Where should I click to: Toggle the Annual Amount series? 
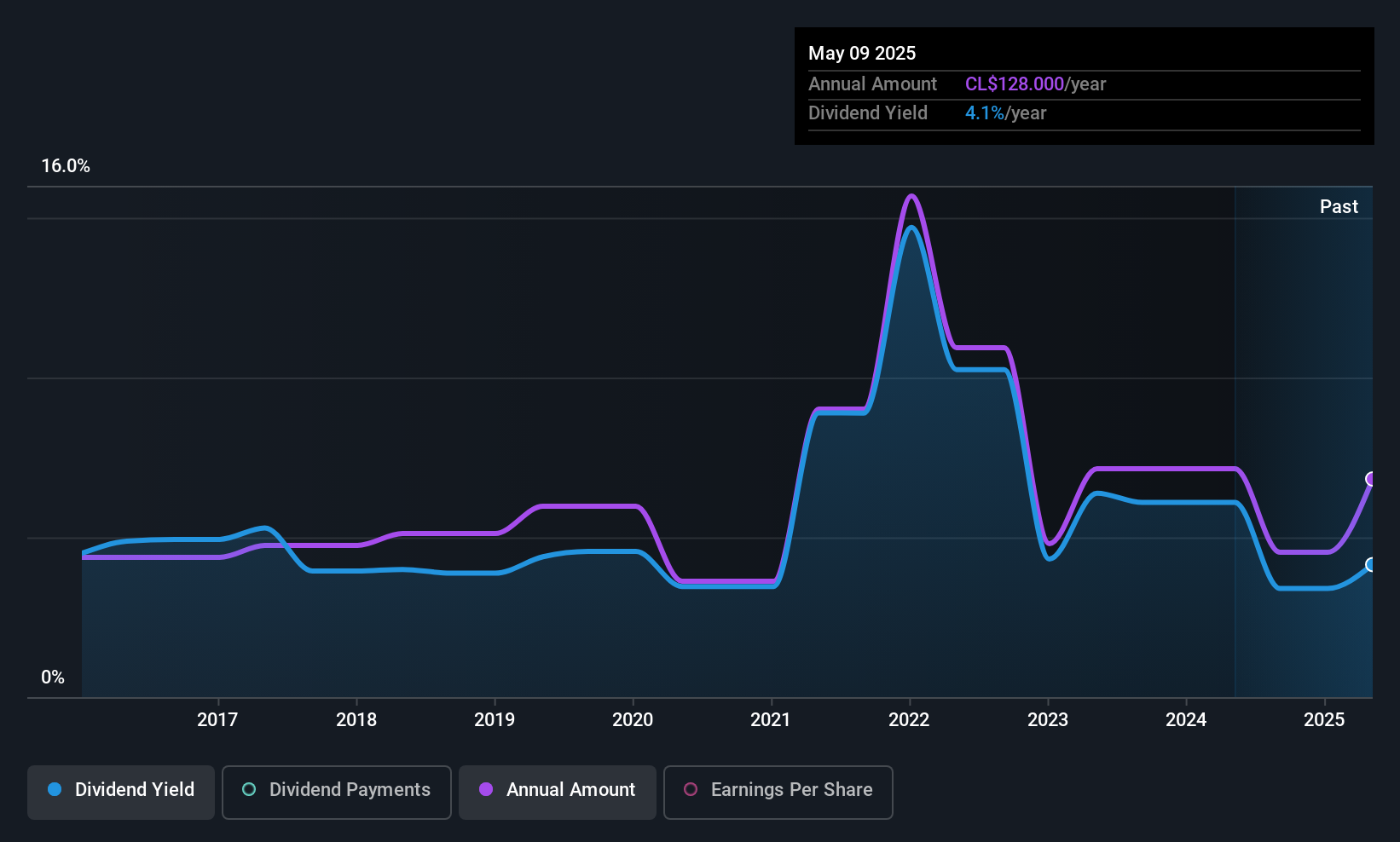tap(558, 793)
